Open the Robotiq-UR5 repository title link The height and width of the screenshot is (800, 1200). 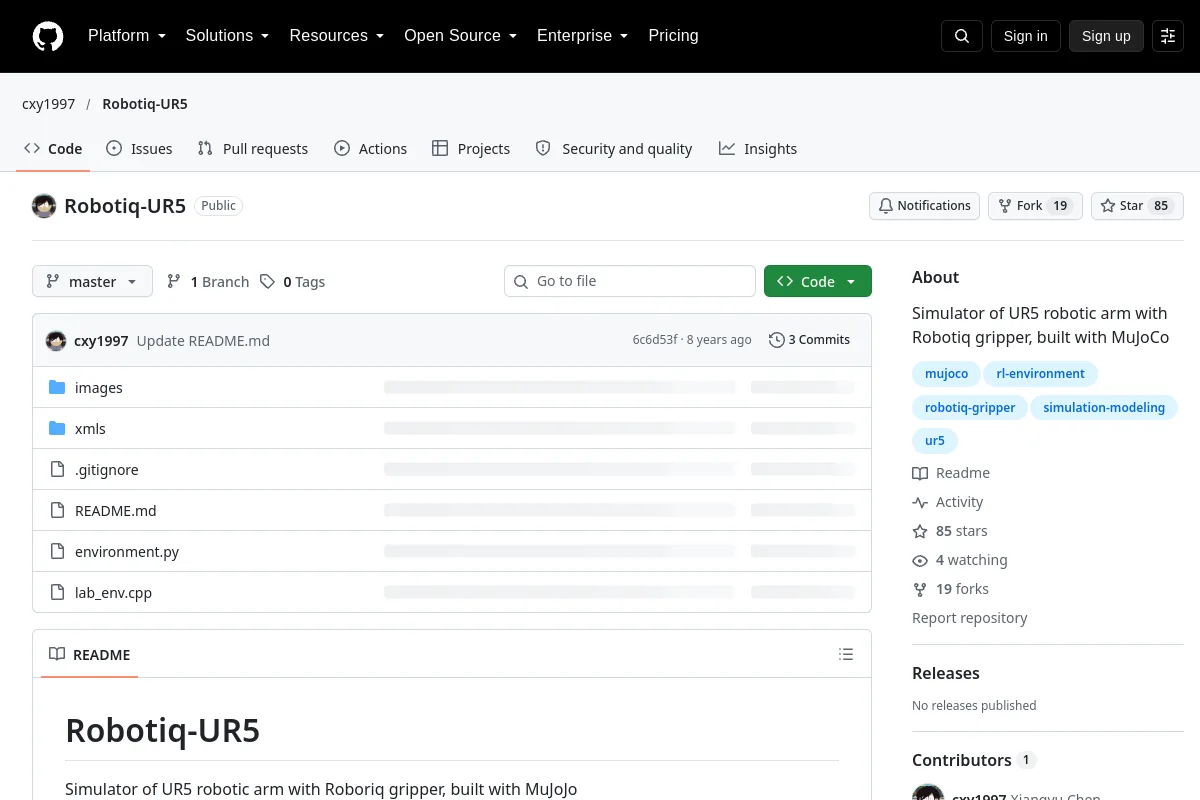[x=125, y=206]
